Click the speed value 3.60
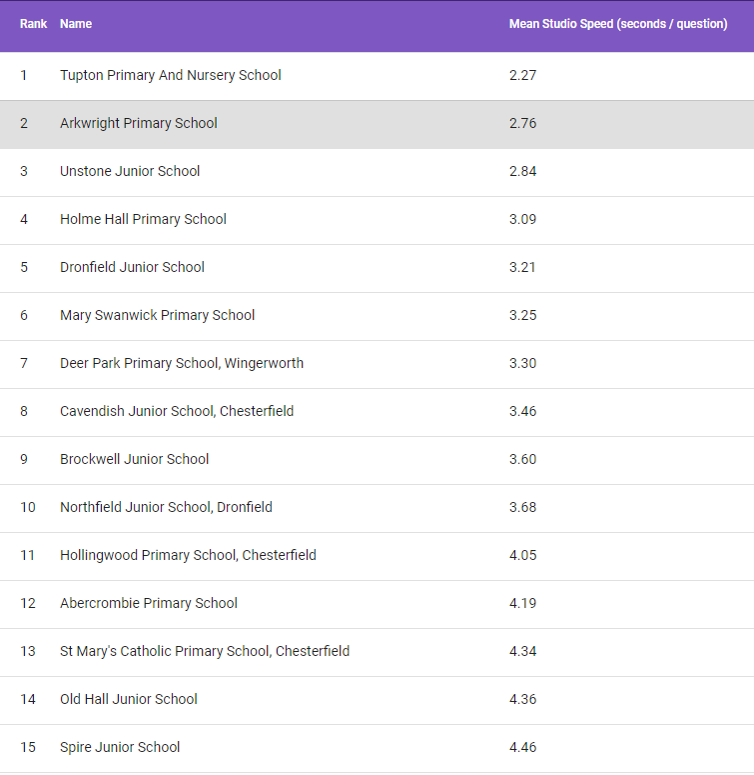754x775 pixels. [523, 459]
